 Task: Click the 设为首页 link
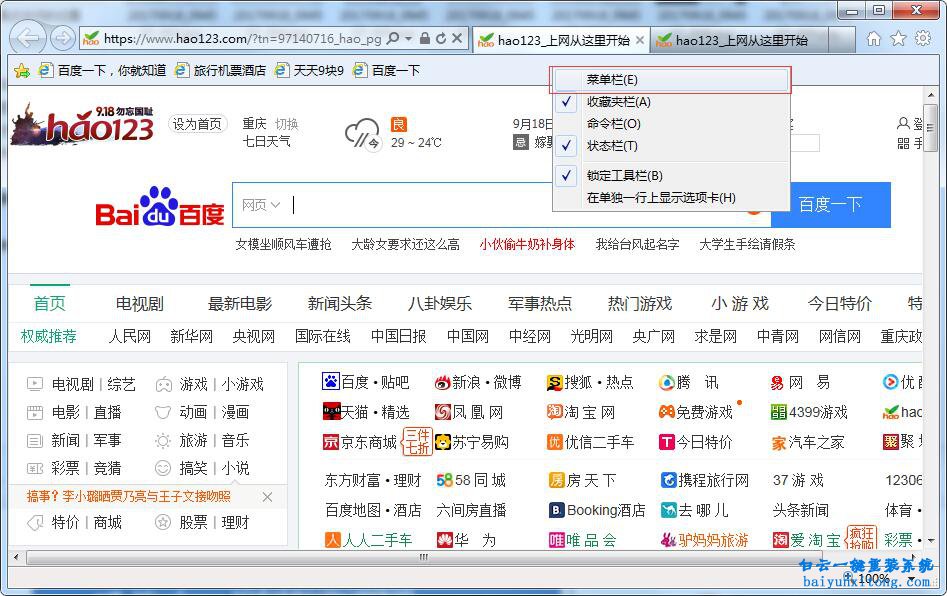pos(196,123)
